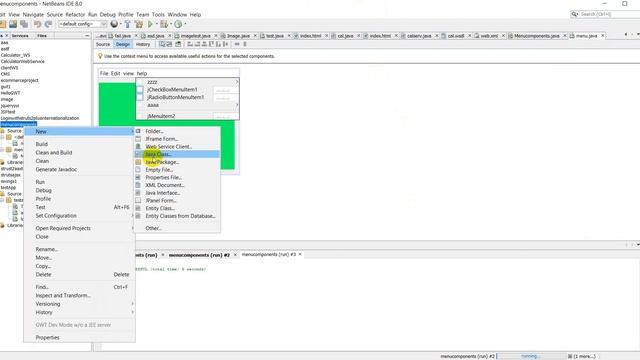640x360 pixels.
Task: Select the jRadioButtonMenuItem1 radio button
Action: [140, 97]
